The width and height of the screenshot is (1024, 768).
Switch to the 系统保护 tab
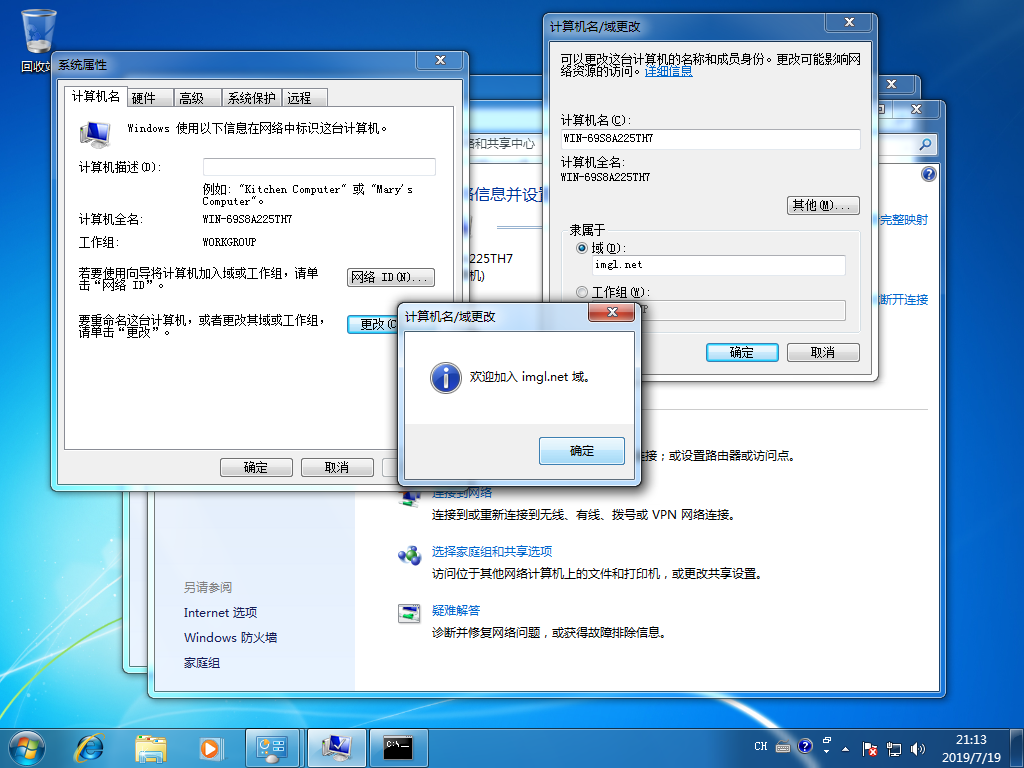[251, 97]
